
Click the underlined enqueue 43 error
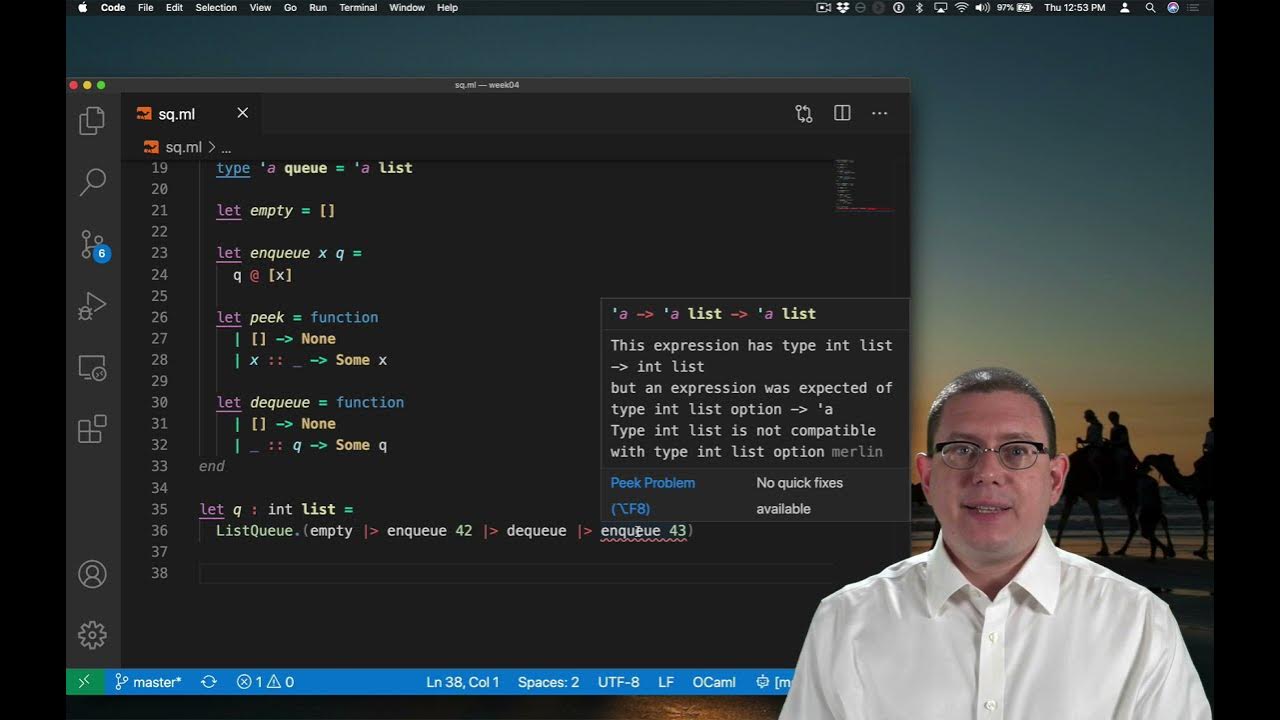pos(643,531)
